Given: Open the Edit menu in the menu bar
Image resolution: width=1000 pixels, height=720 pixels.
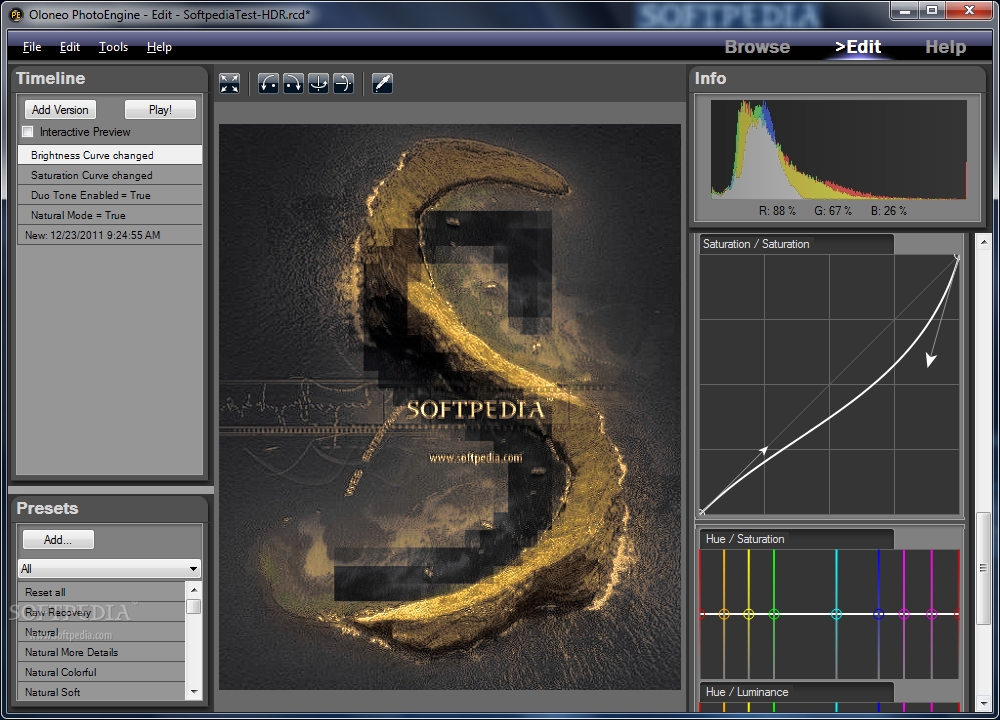Looking at the screenshot, I should (x=70, y=47).
